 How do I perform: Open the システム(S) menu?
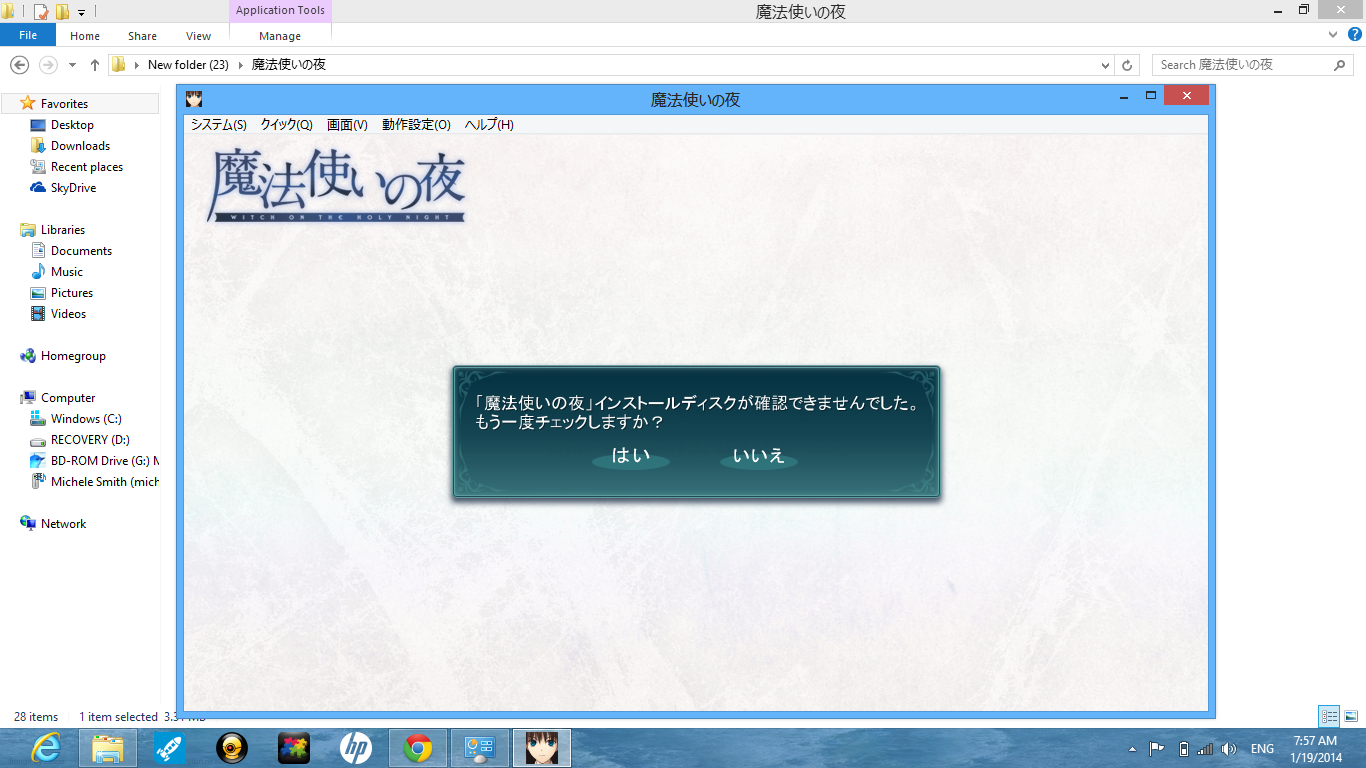[219, 125]
